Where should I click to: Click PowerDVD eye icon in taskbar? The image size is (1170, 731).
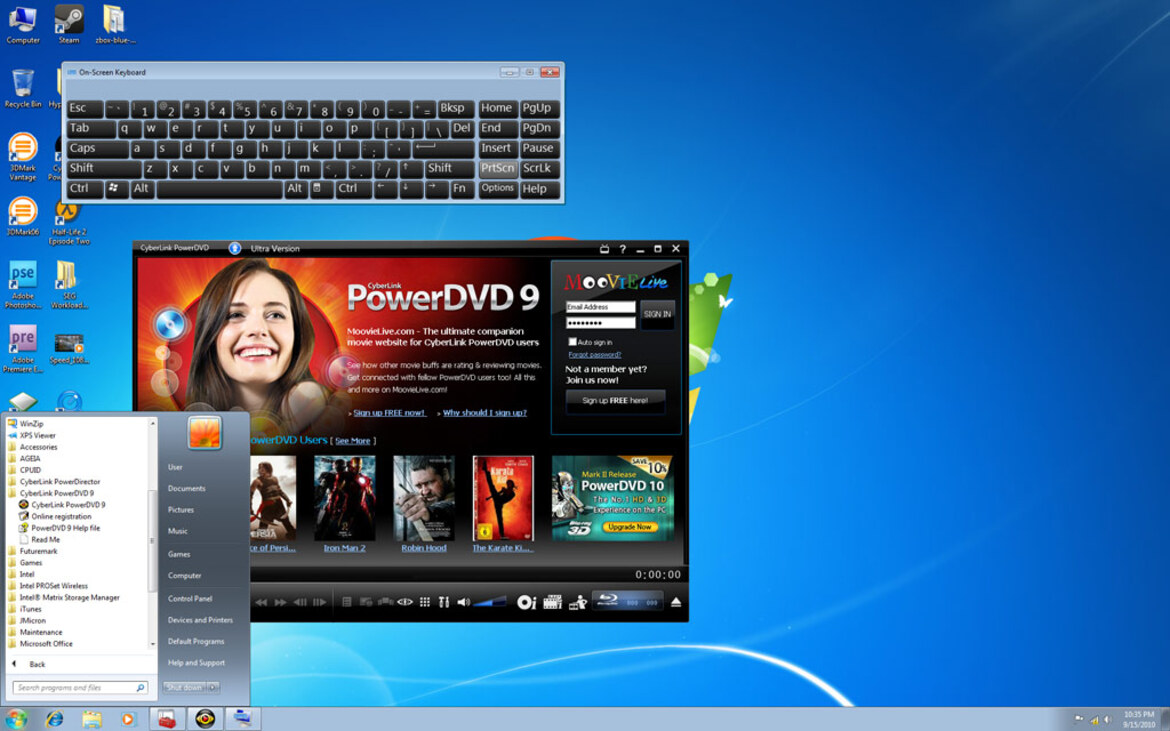point(204,719)
